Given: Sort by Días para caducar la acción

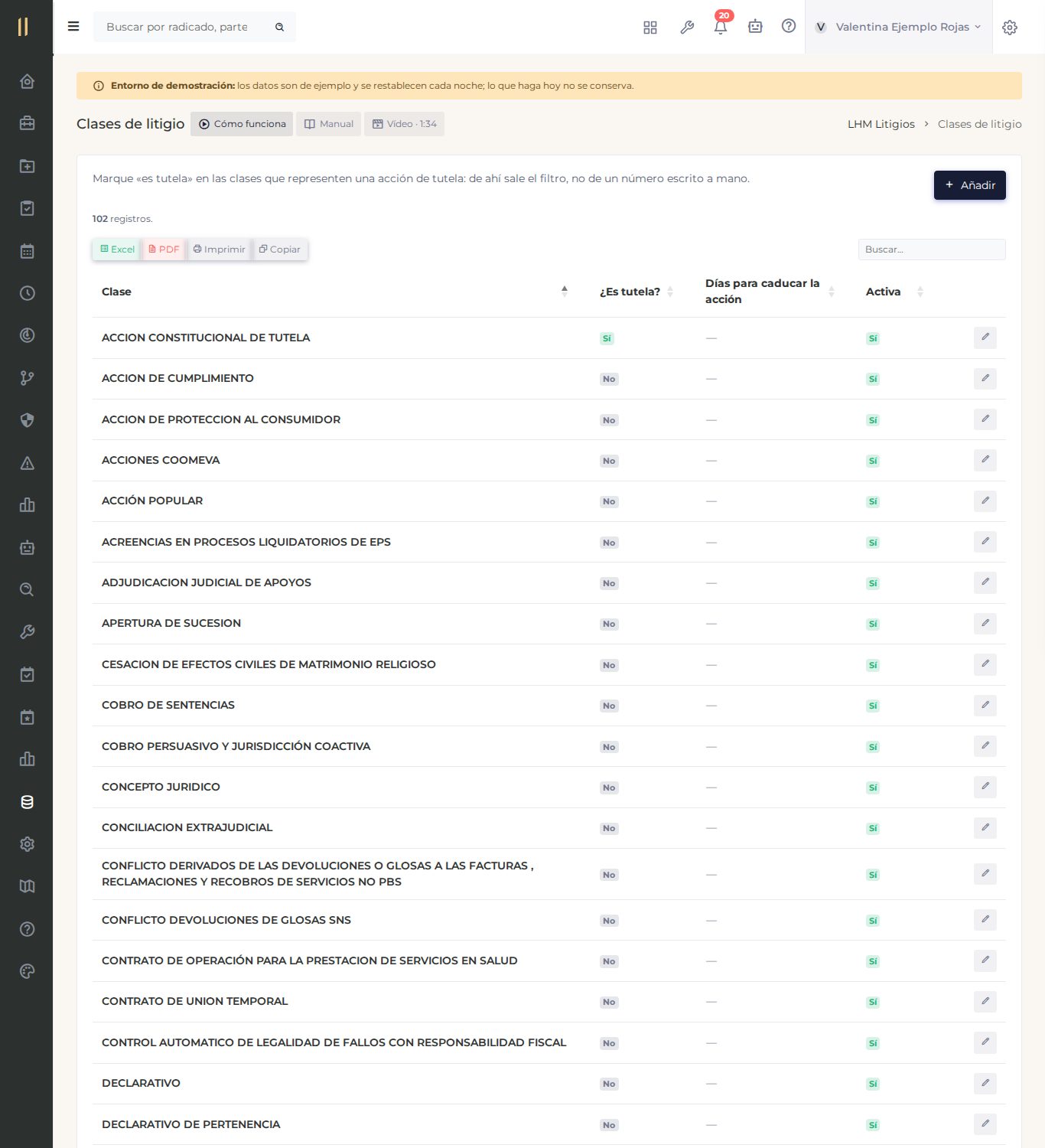Looking at the screenshot, I should pyautogui.click(x=770, y=292).
